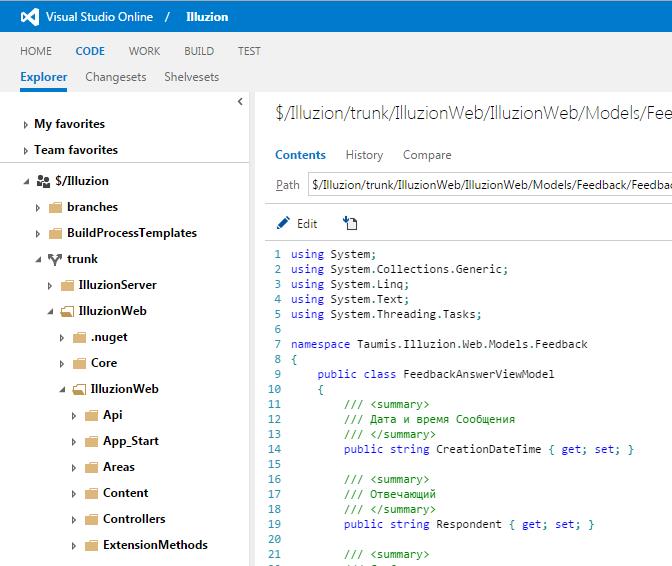Screen dimensions: 672x566
Task: Select the BuildProcessTemplates folder label
Action: pyautogui.click(x=132, y=233)
